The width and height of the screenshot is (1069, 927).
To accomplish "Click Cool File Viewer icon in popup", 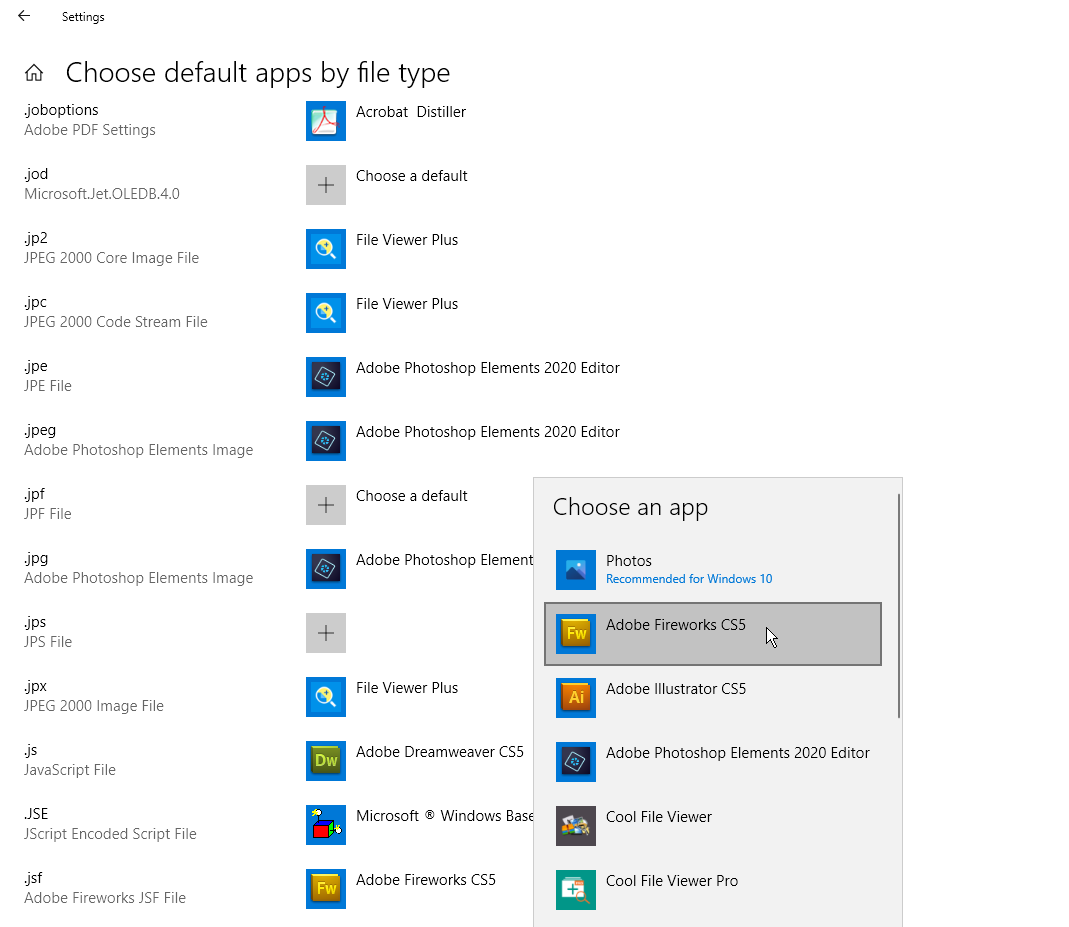I will click(x=576, y=826).
